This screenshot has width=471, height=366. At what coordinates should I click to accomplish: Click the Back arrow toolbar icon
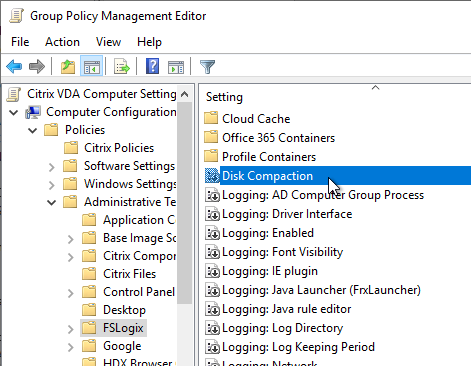tap(14, 66)
